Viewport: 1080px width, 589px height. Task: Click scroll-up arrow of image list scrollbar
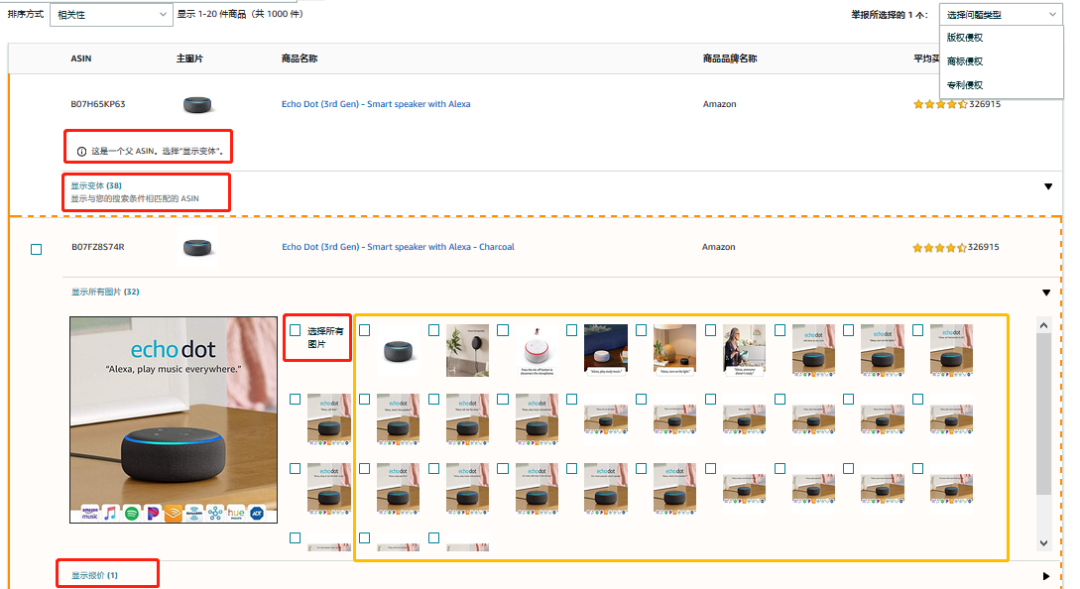coord(1043,325)
